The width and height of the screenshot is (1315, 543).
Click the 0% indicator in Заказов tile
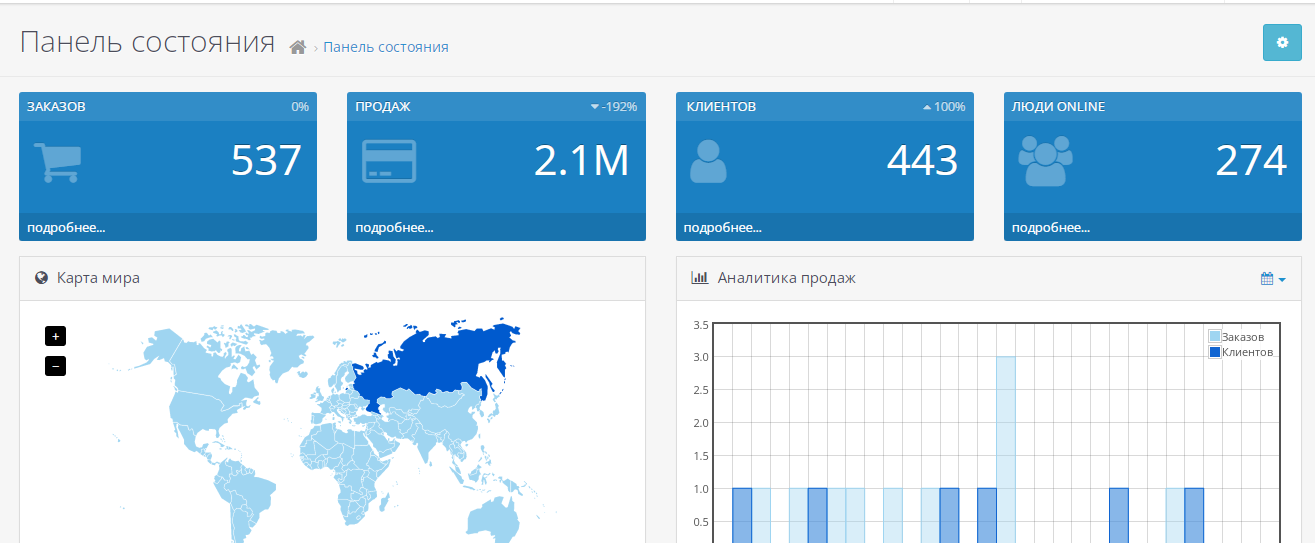click(x=300, y=107)
